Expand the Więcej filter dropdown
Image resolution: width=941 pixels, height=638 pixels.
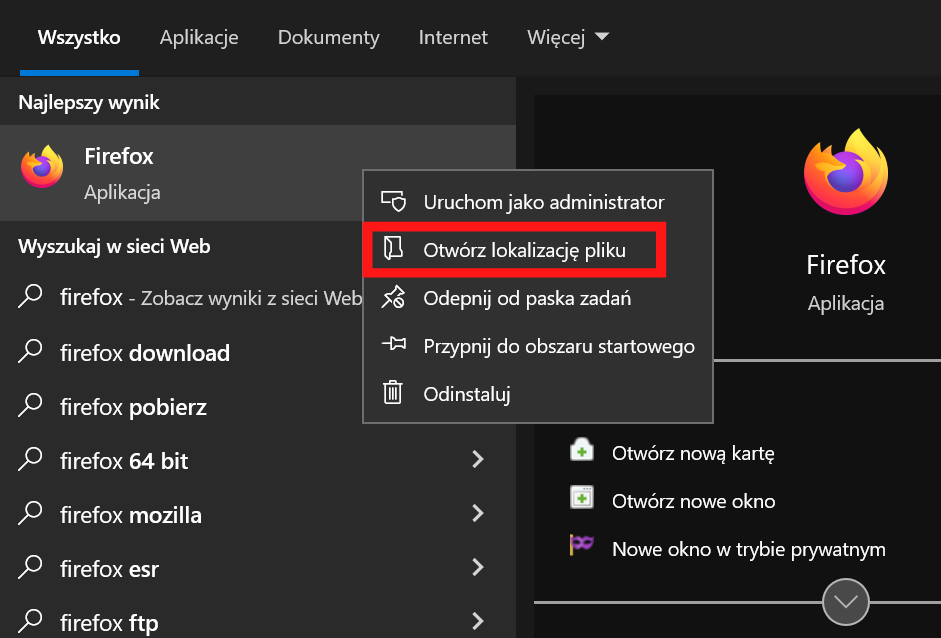coord(568,37)
